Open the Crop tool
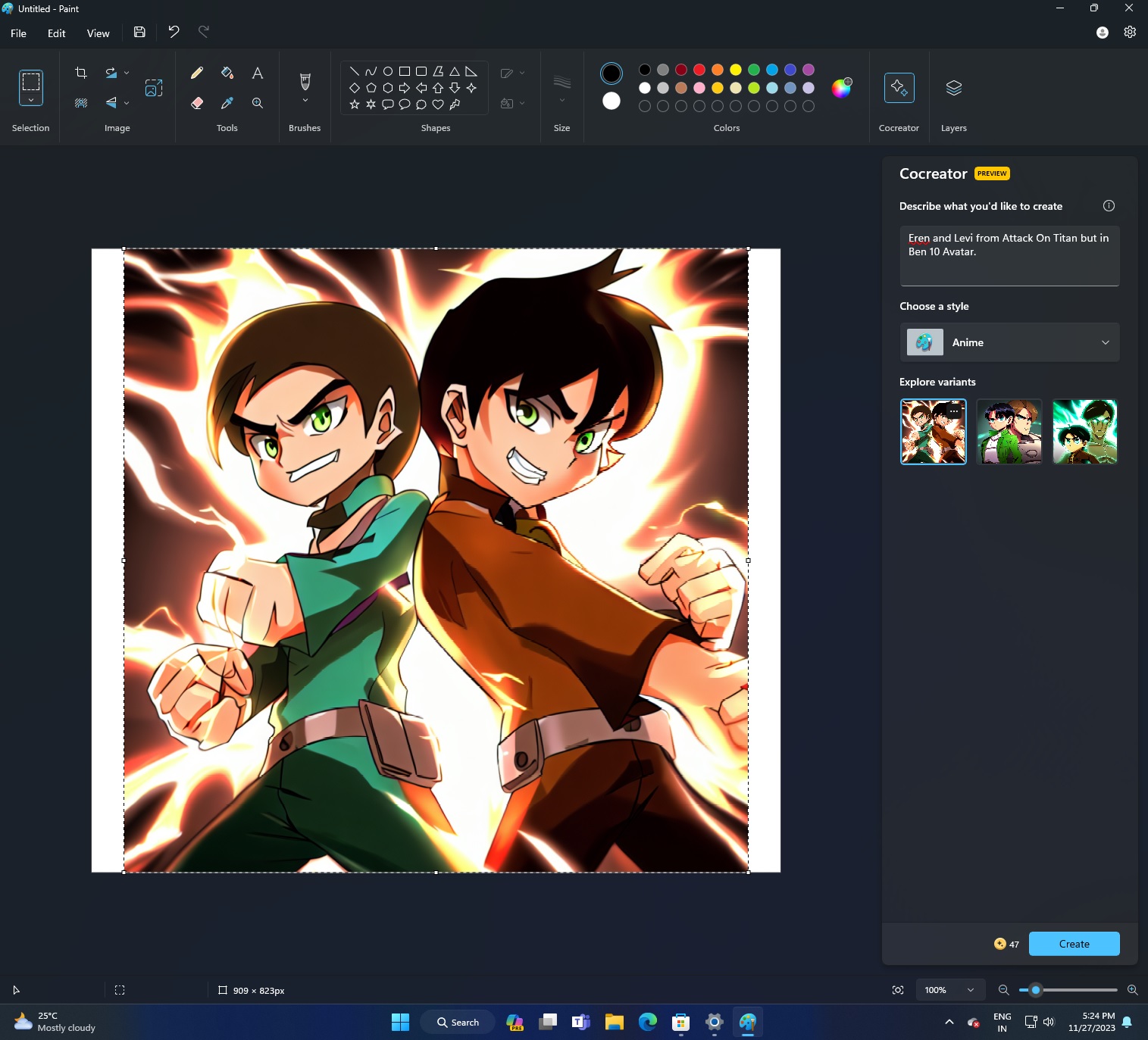This screenshot has width=1148, height=1040. (80, 73)
